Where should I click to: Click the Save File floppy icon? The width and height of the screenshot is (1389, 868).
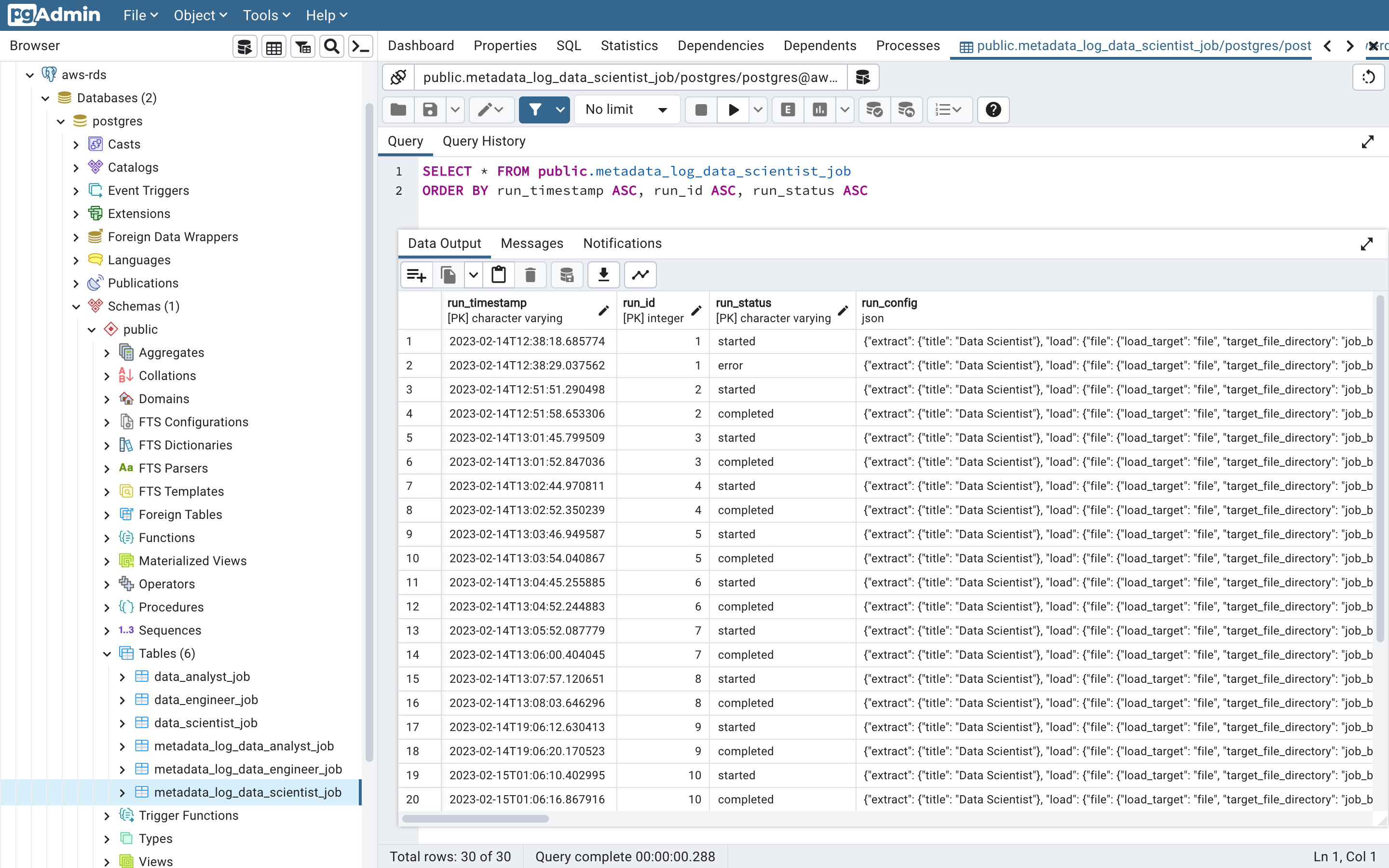click(x=430, y=109)
